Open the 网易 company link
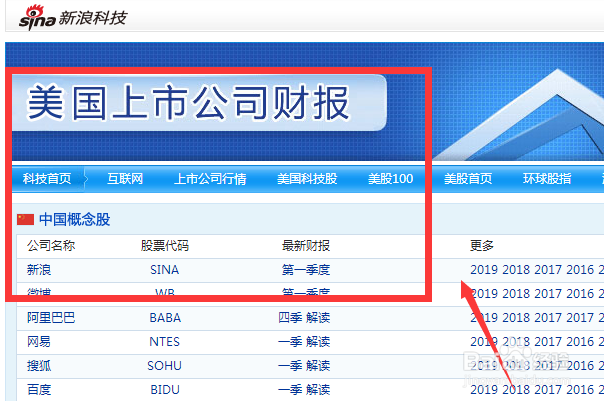Viewport: 604px width, 401px height. [x=39, y=342]
